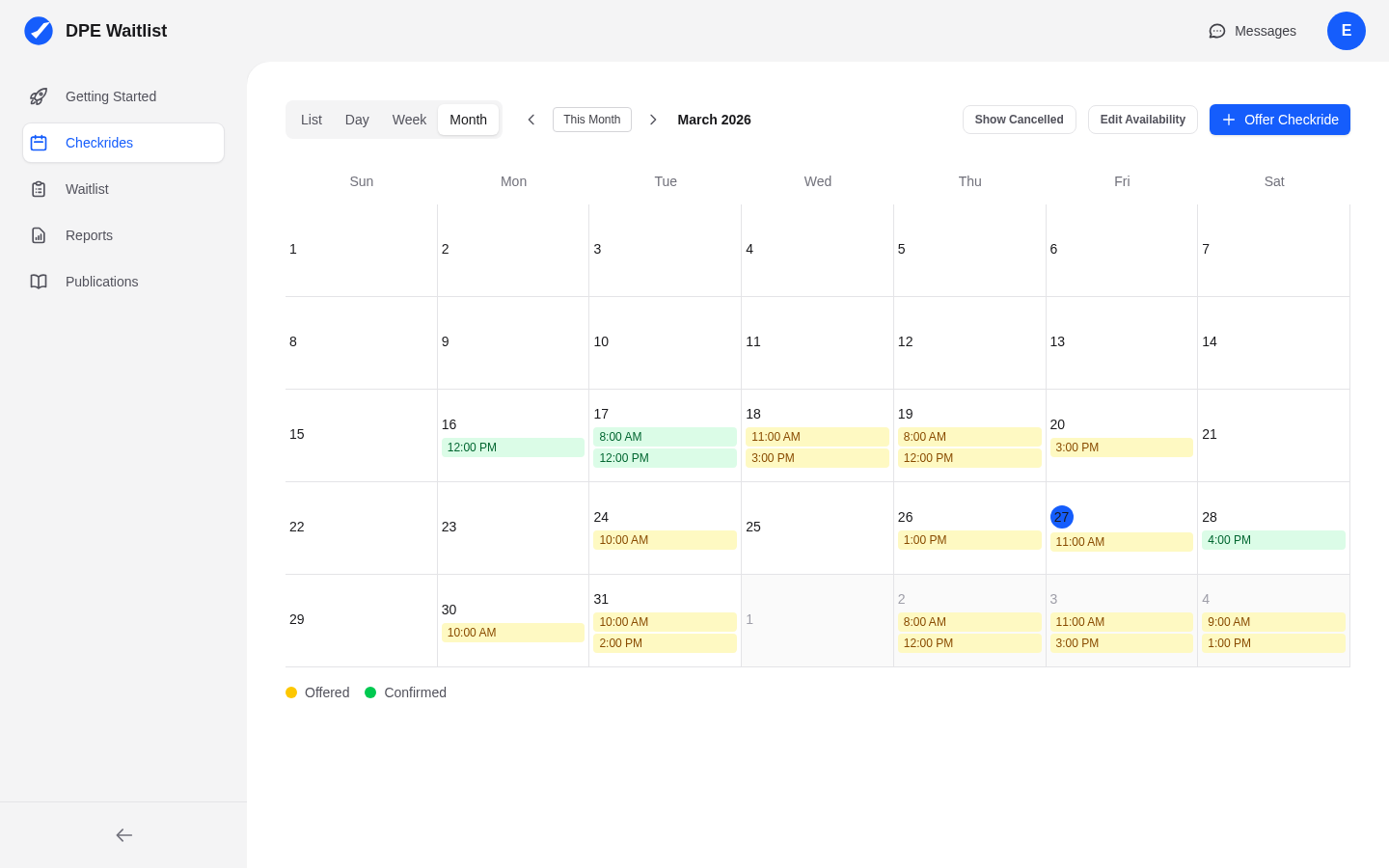The image size is (1389, 868).
Task: View the Reports chart icon
Action: point(39,235)
